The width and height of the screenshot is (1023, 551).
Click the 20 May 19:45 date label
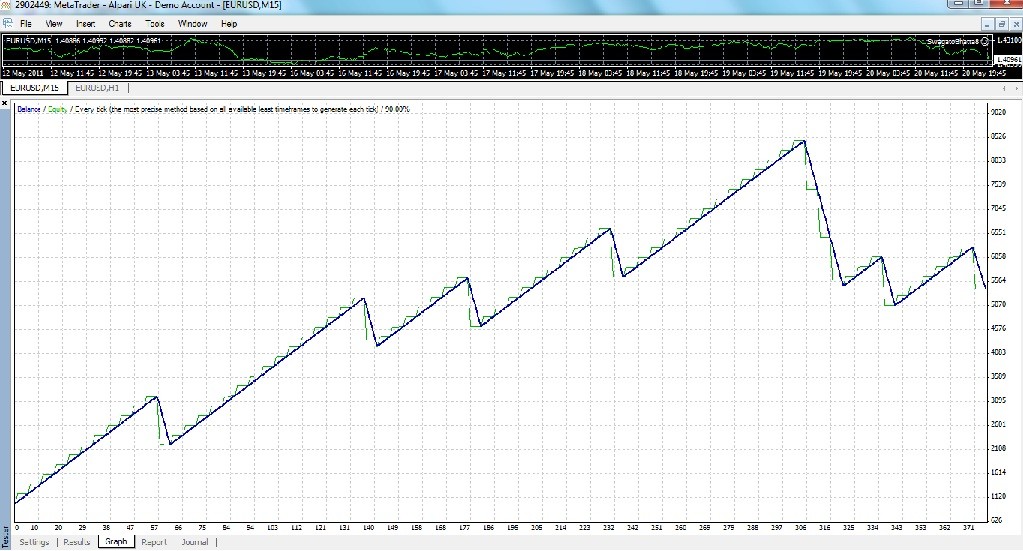[984, 73]
